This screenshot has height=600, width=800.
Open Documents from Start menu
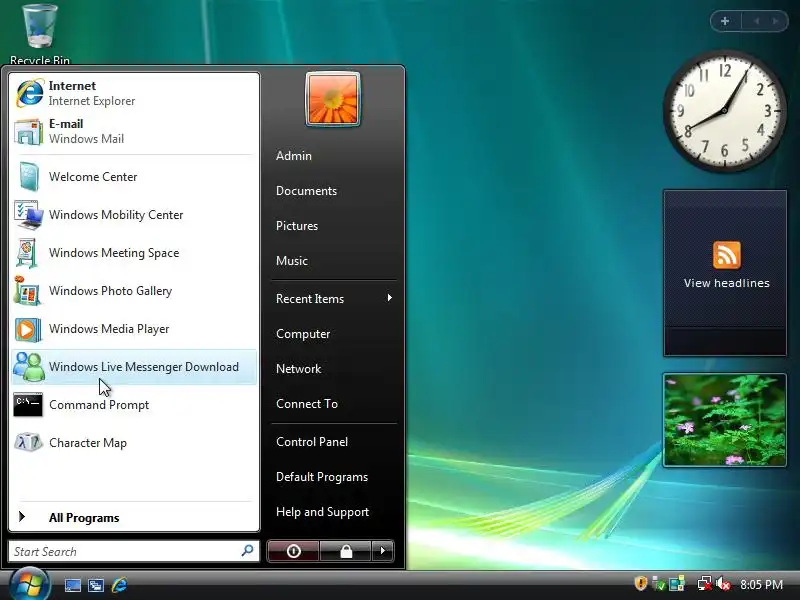306,191
